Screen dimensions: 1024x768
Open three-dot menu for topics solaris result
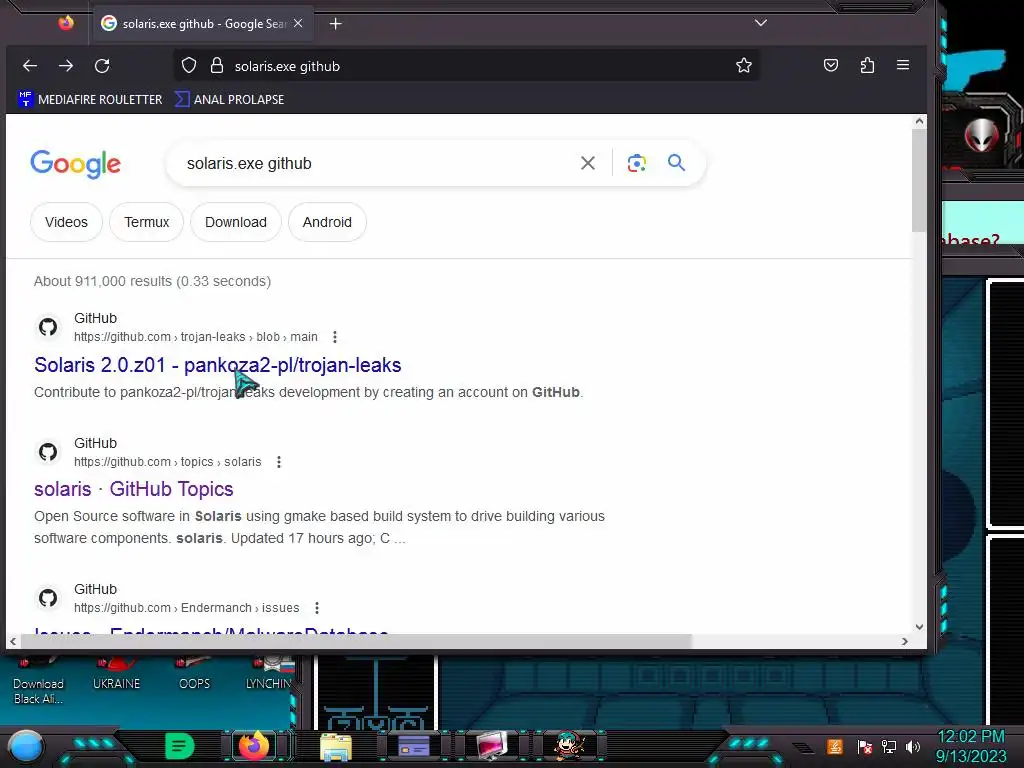tap(279, 462)
